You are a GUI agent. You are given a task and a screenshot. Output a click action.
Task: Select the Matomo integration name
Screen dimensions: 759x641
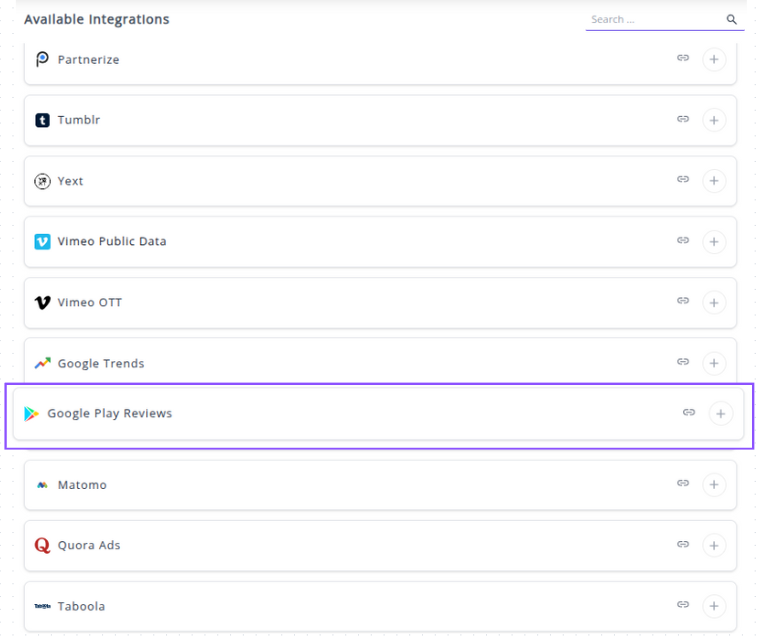tap(82, 485)
